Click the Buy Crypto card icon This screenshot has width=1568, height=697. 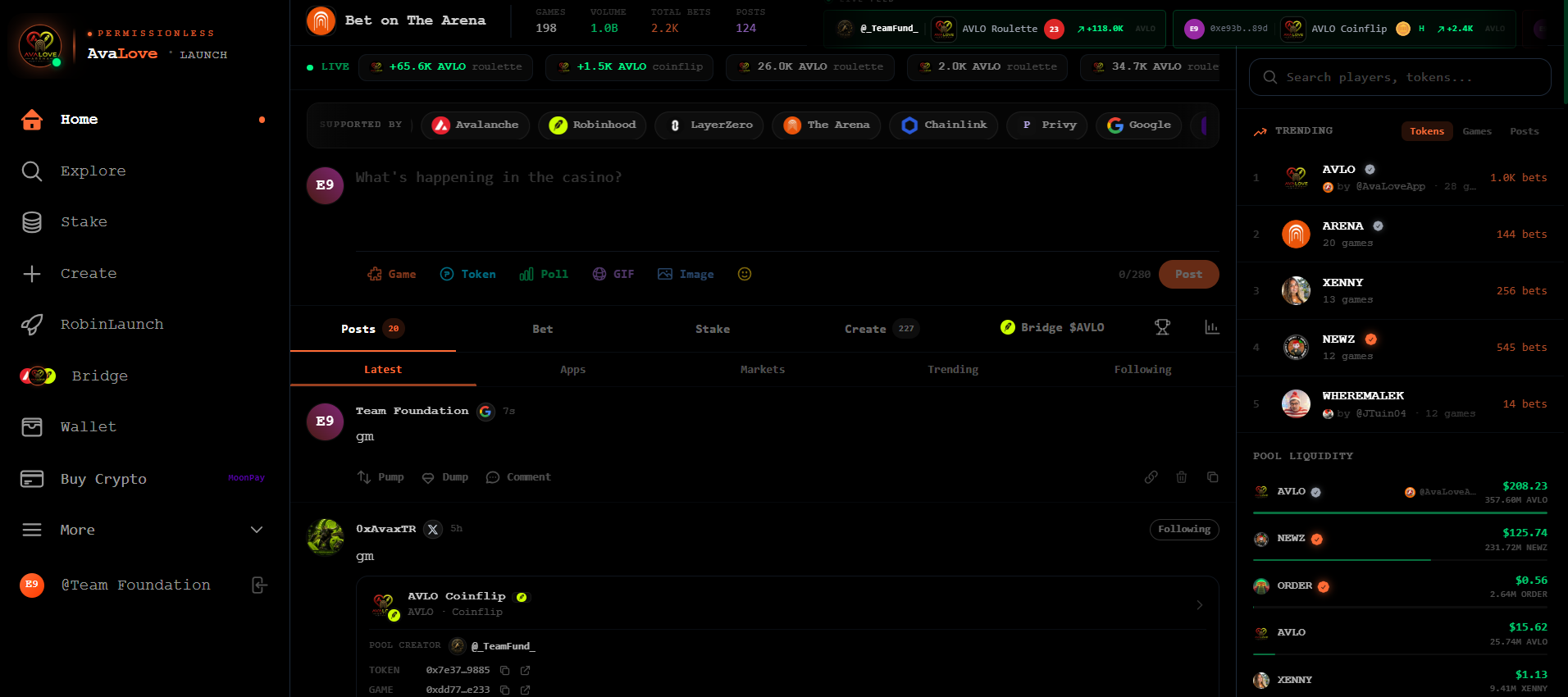(x=32, y=479)
